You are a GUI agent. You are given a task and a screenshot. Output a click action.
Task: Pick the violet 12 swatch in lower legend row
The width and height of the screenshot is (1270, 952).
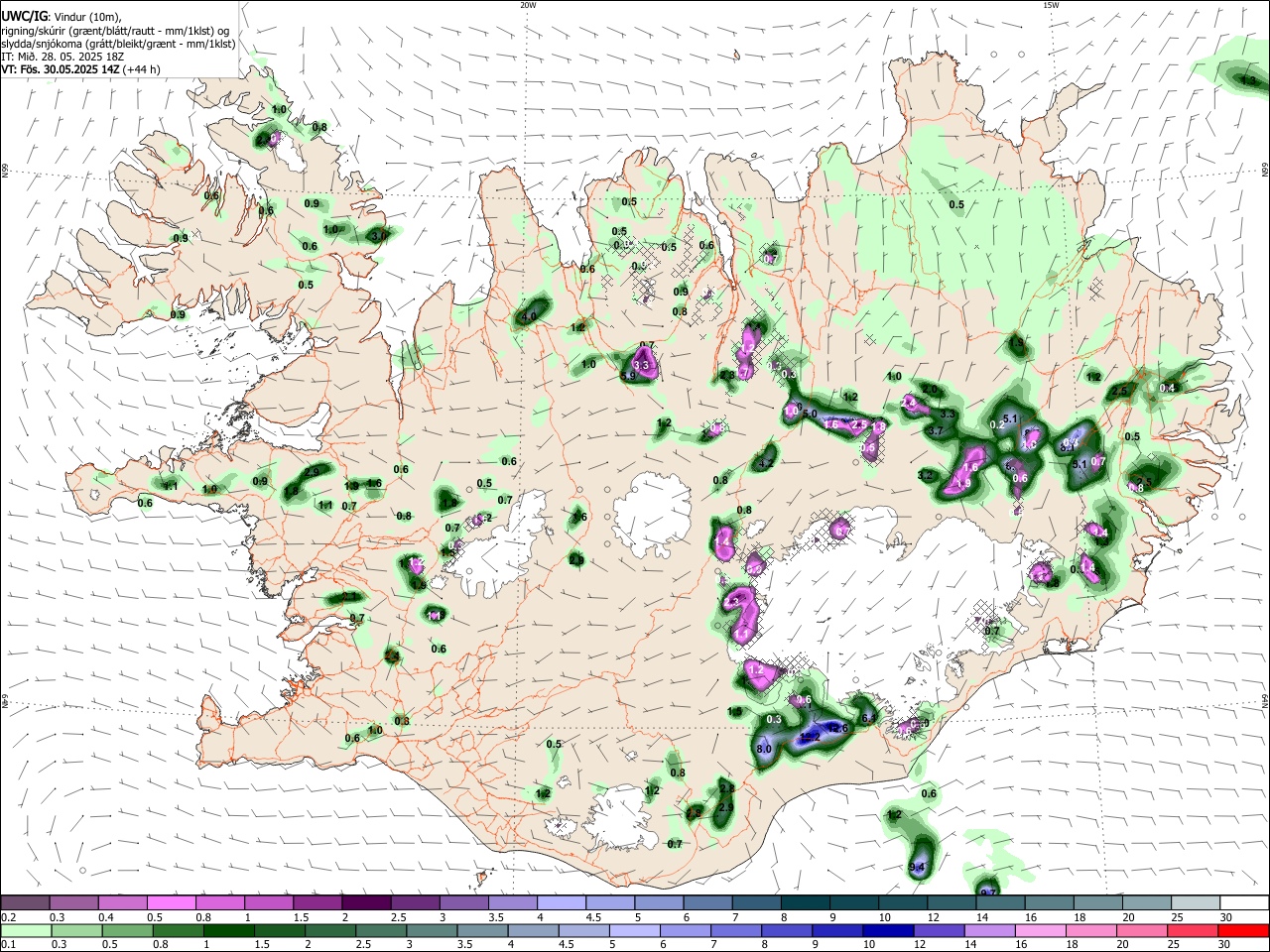tap(939, 930)
